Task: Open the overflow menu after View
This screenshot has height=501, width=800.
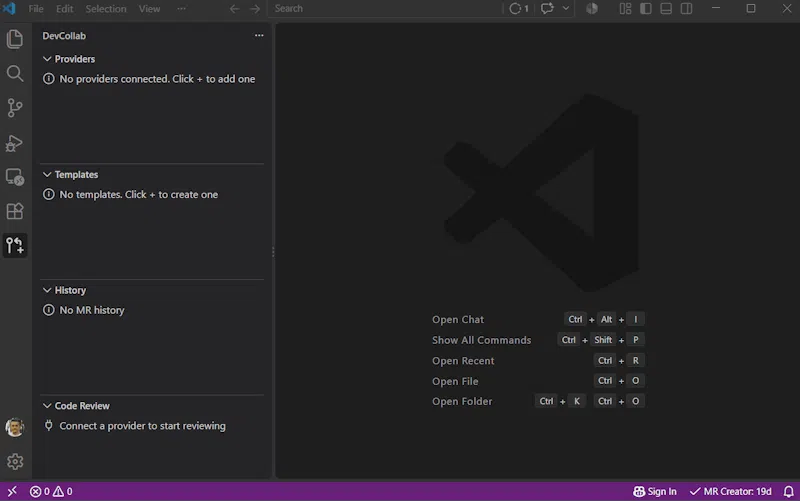Action: 182,9
